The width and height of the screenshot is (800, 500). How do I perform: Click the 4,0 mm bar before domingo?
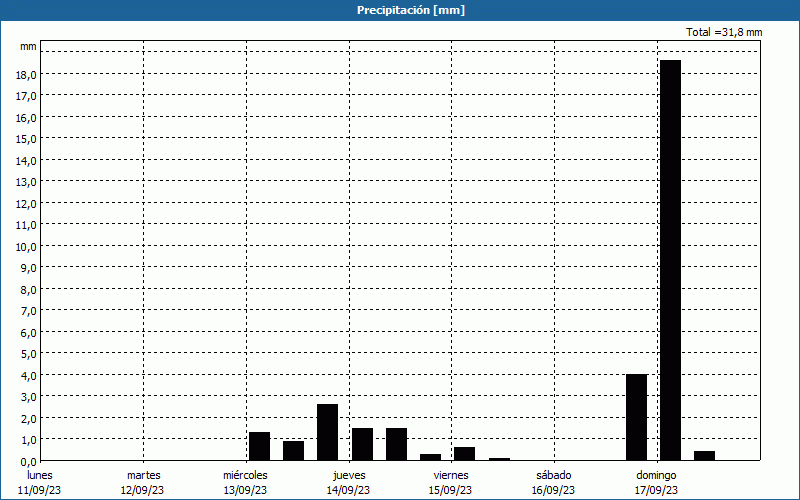coord(636,417)
